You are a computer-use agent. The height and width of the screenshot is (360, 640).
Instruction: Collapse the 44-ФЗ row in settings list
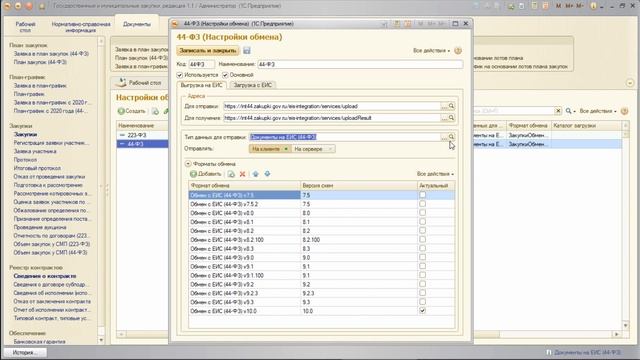[122, 144]
